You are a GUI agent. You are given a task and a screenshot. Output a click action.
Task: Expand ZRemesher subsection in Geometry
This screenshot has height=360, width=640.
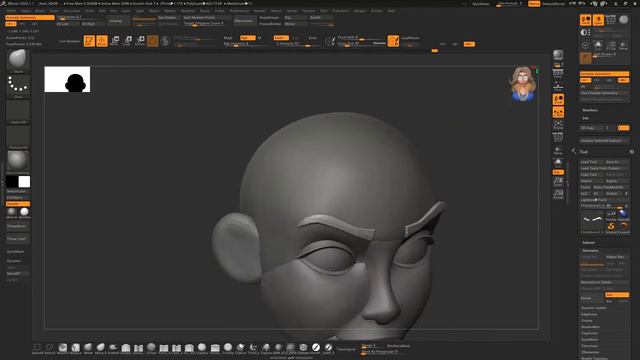[x=590, y=352]
